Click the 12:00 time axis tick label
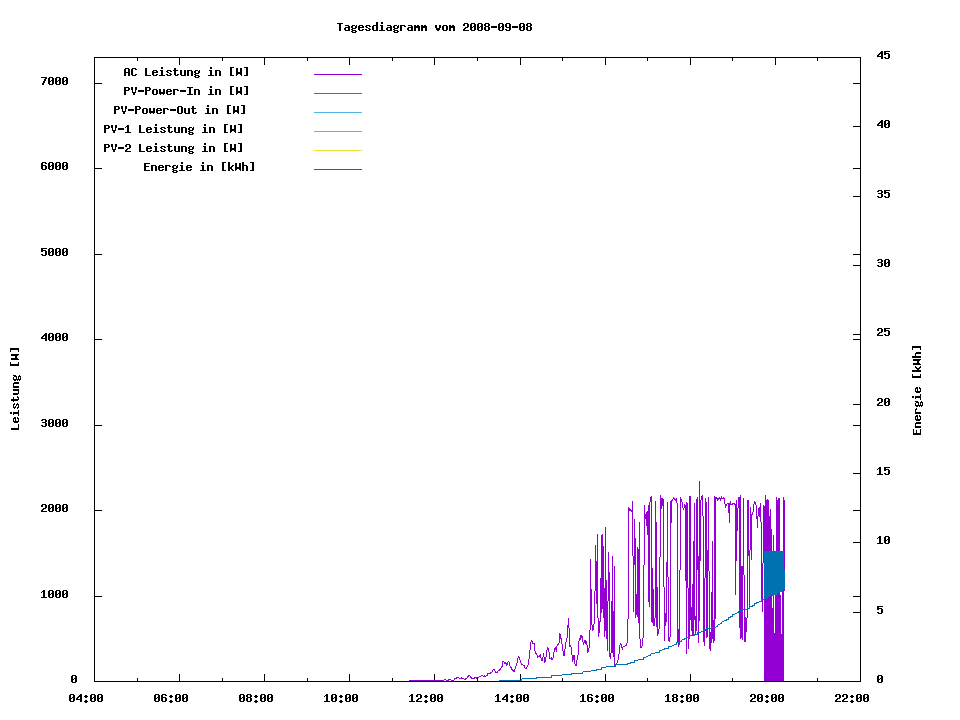This screenshot has width=960, height=720. pos(426,698)
